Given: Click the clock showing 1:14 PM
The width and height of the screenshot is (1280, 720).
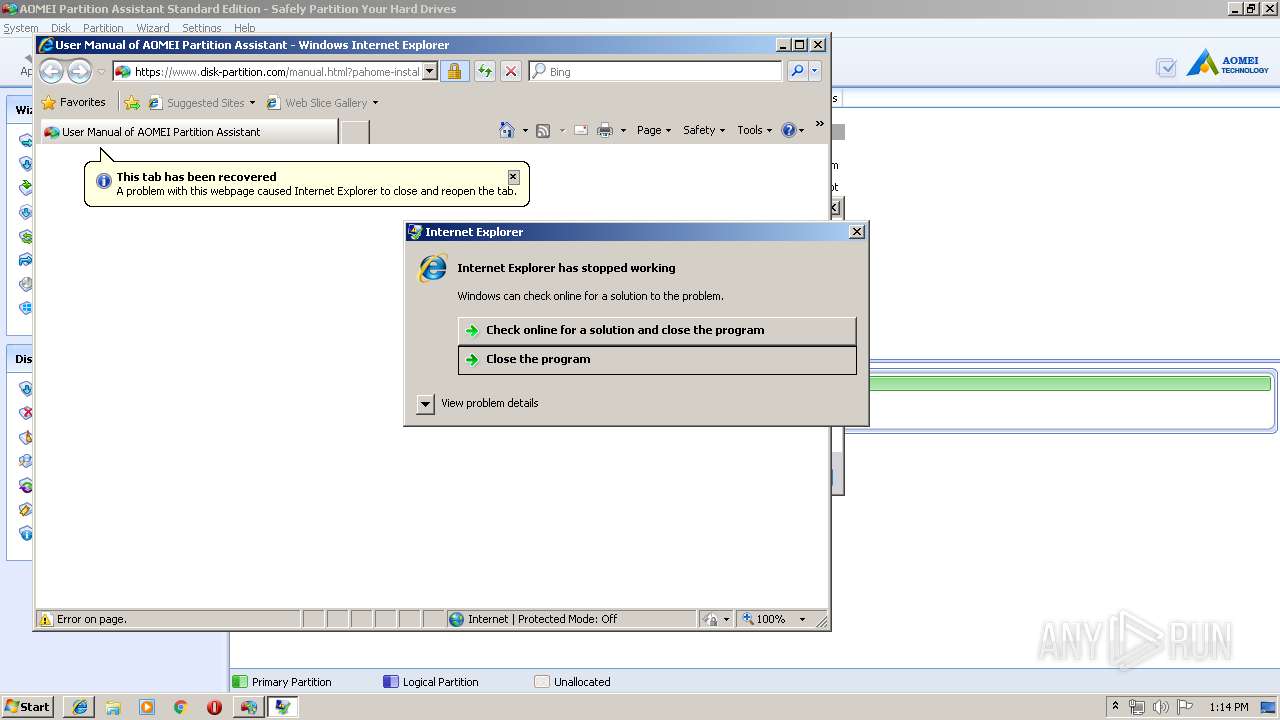Looking at the screenshot, I should click(1228, 707).
